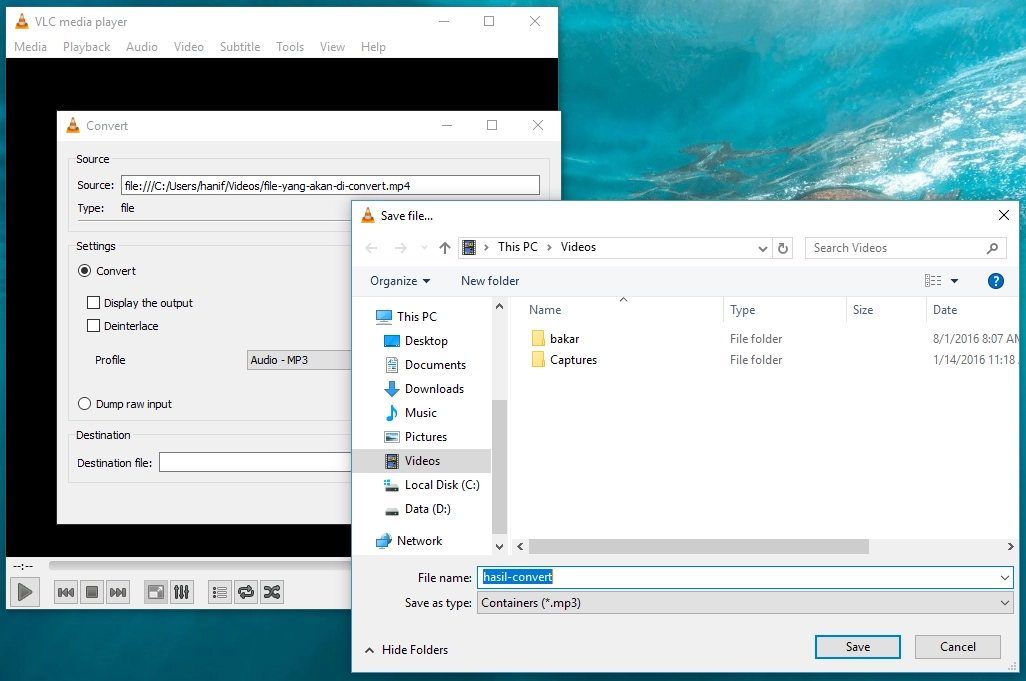Viewport: 1026px width, 681px height.
Task: Open the View menu in VLC
Action: [x=332, y=47]
